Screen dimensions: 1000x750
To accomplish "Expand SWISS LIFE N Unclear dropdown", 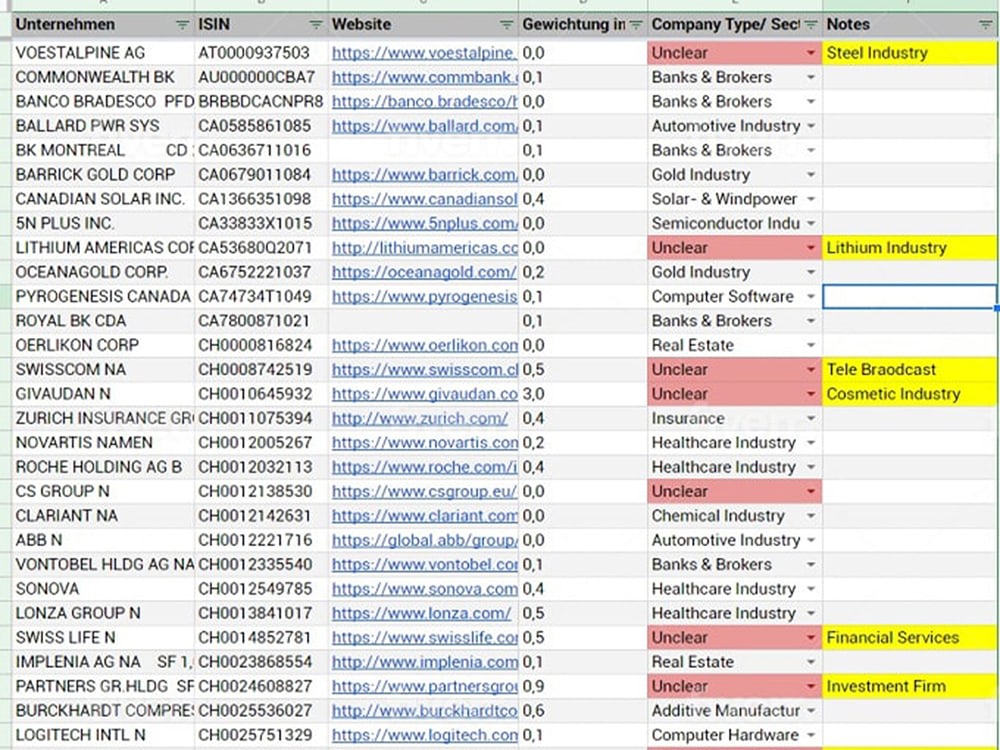I will pos(811,637).
